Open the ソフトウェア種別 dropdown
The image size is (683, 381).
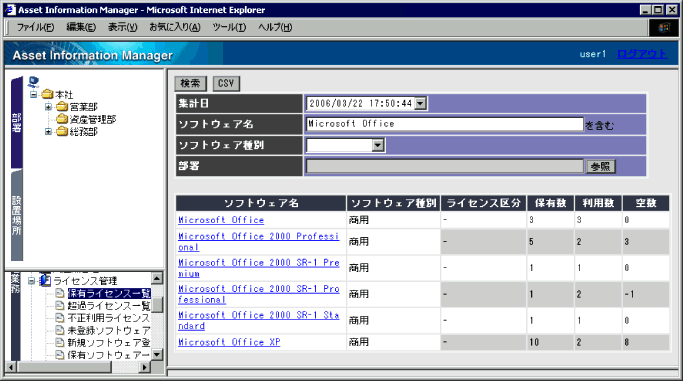378,145
